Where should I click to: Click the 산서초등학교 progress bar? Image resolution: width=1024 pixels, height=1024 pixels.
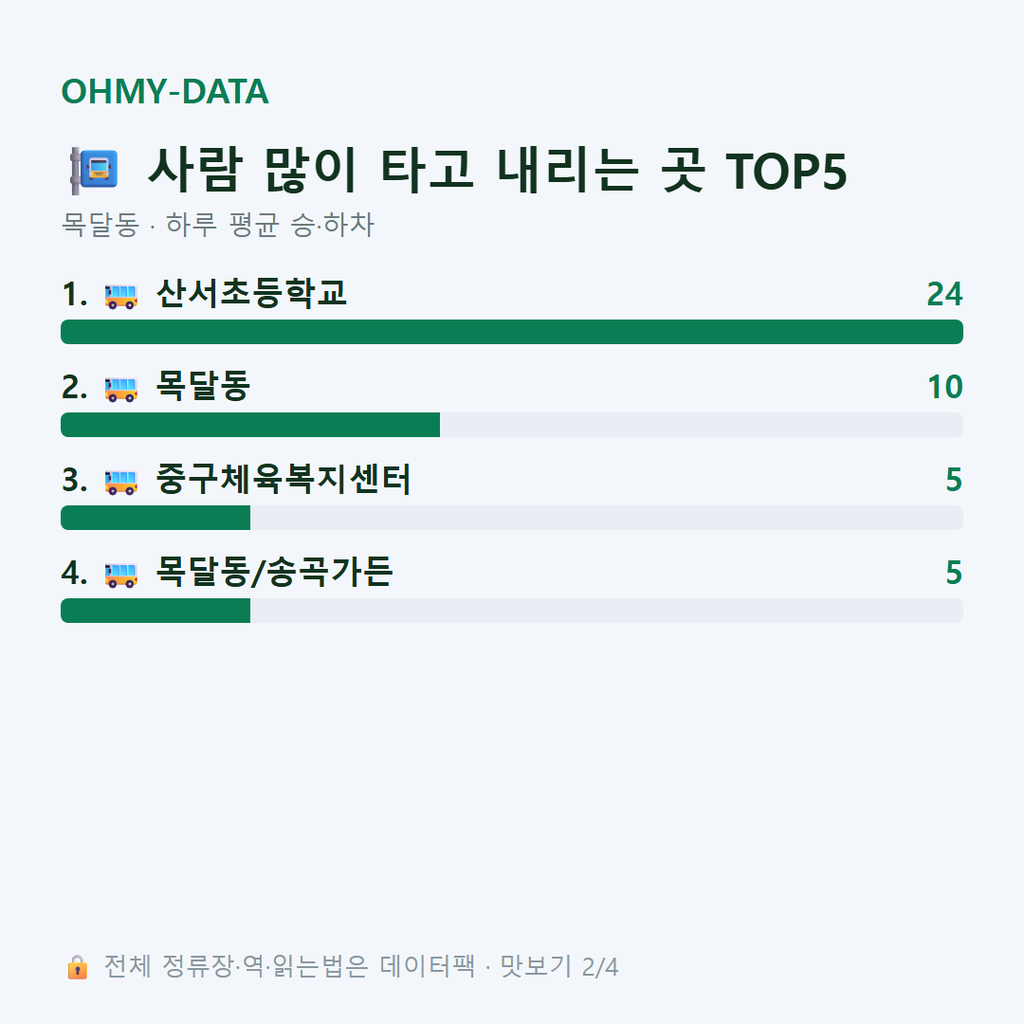pyautogui.click(x=512, y=332)
